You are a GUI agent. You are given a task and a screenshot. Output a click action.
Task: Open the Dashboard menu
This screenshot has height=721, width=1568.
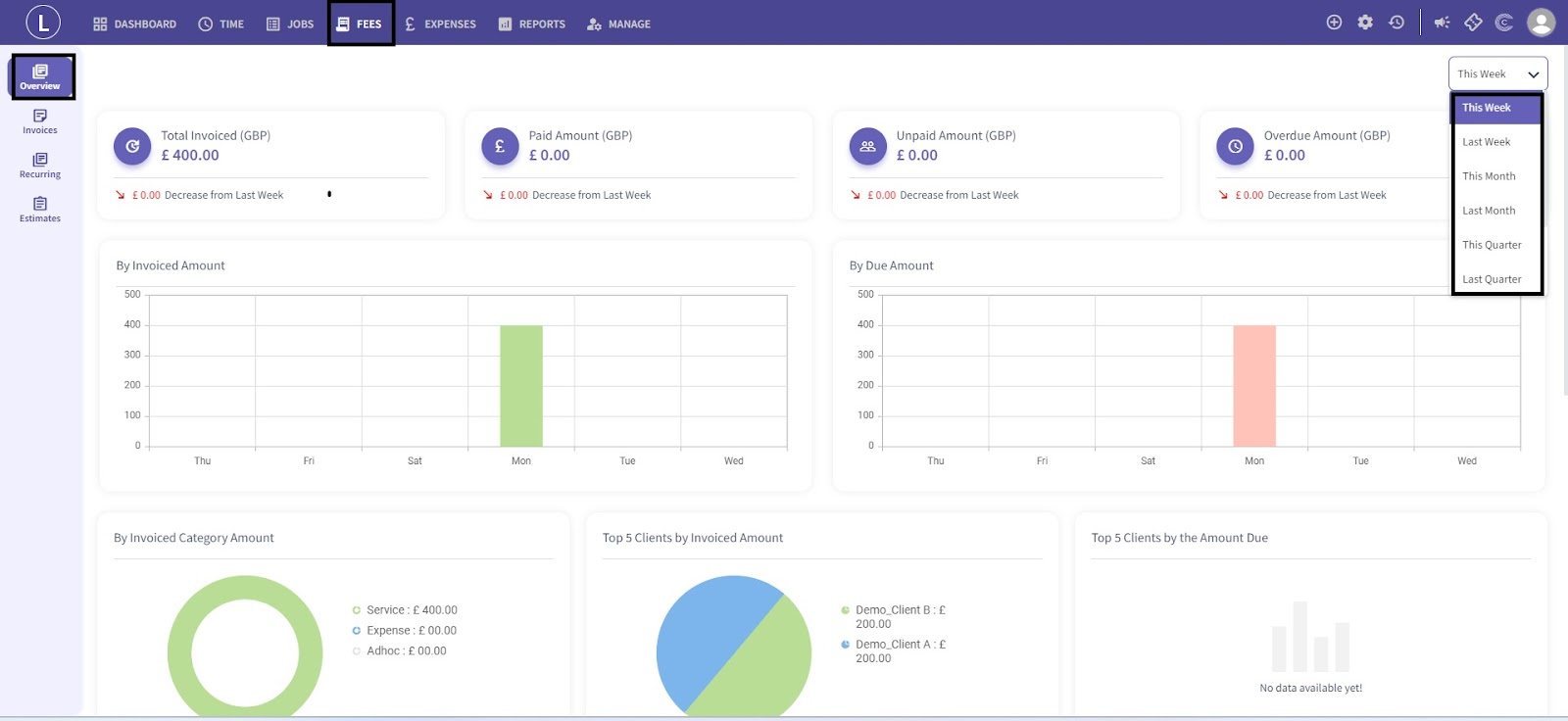tap(134, 24)
